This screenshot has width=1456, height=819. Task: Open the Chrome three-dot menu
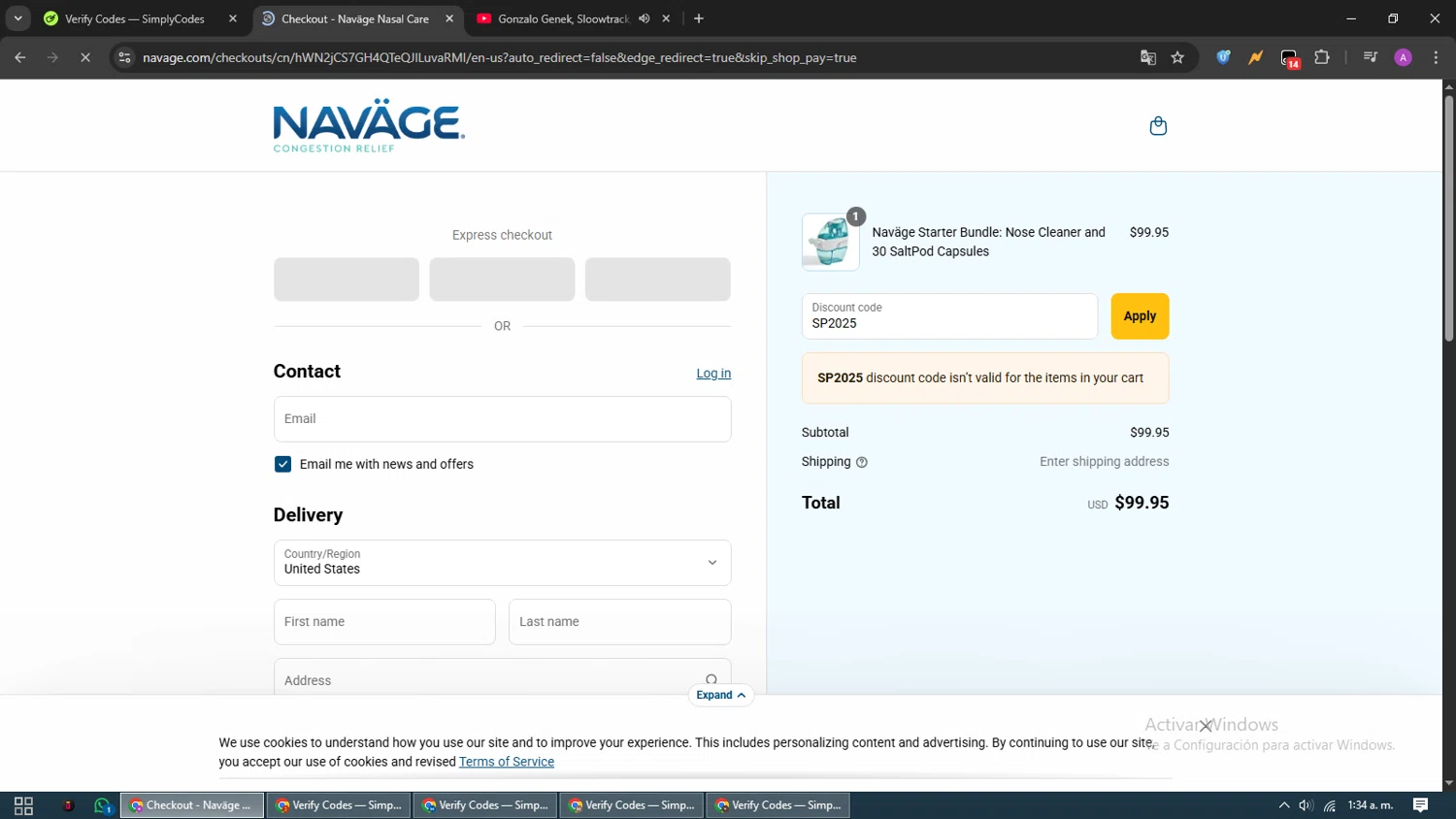click(x=1436, y=58)
